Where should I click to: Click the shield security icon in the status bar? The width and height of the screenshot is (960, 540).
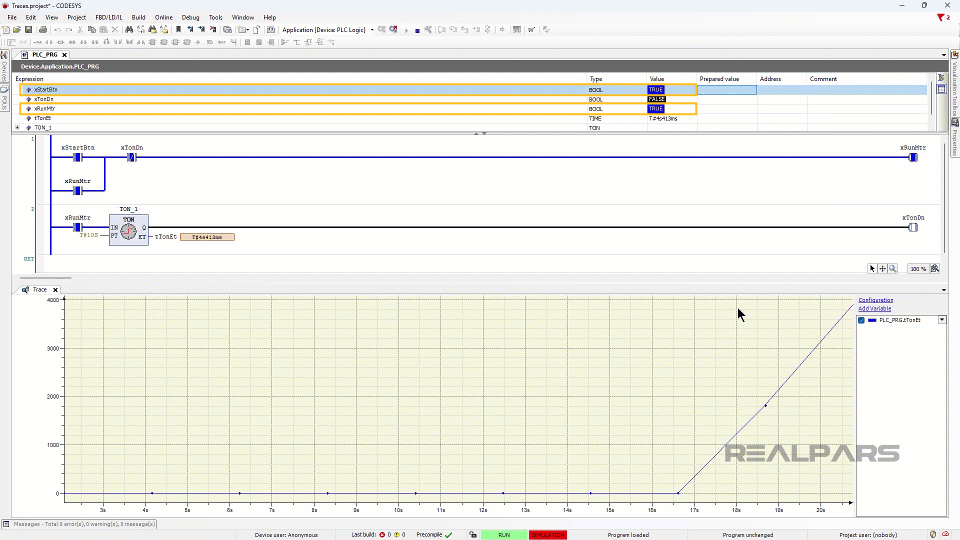coord(933,534)
